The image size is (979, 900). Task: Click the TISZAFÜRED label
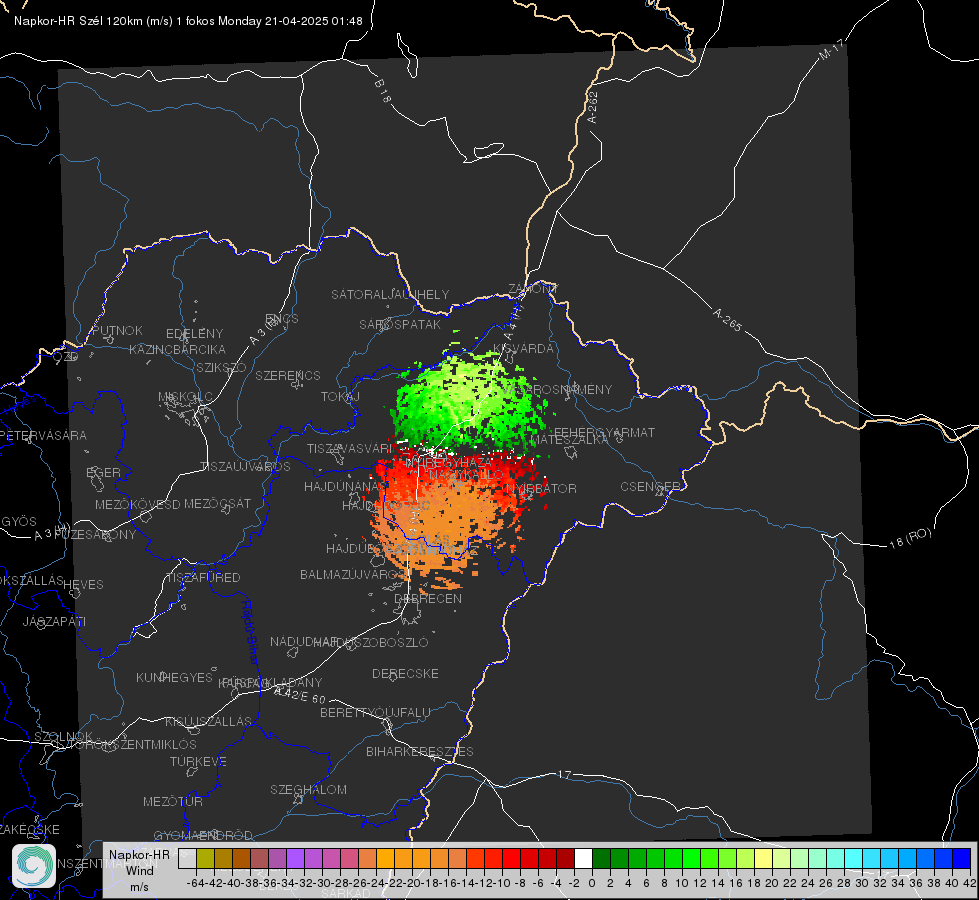coord(203,578)
